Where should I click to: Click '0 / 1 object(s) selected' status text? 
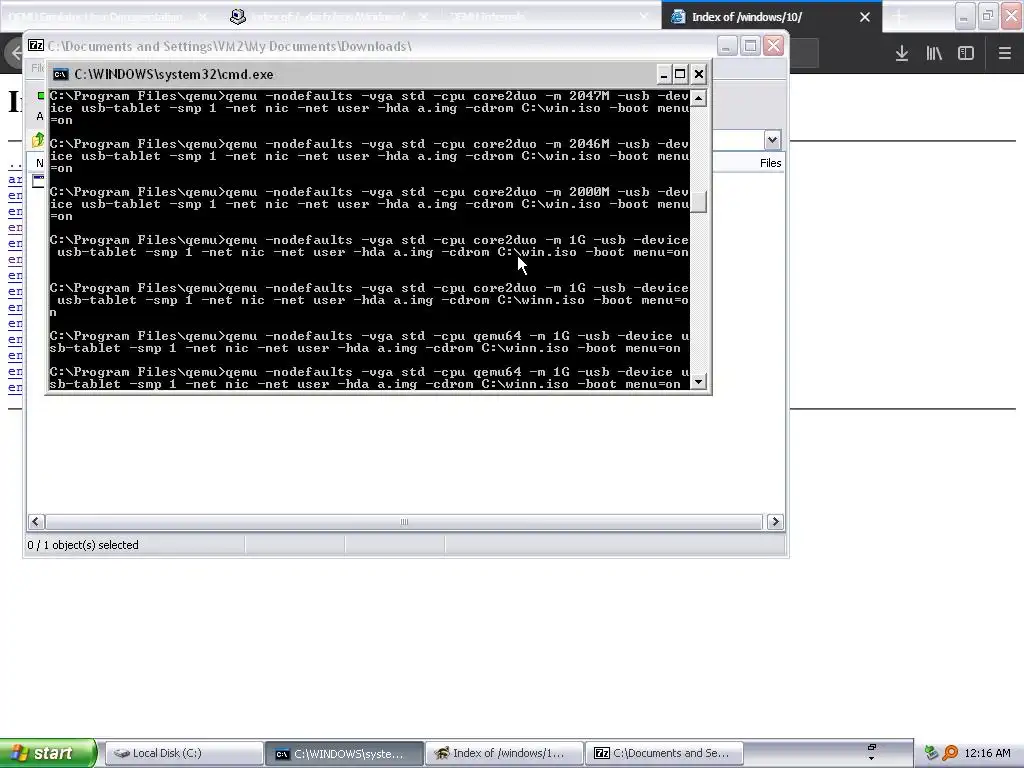coord(83,545)
